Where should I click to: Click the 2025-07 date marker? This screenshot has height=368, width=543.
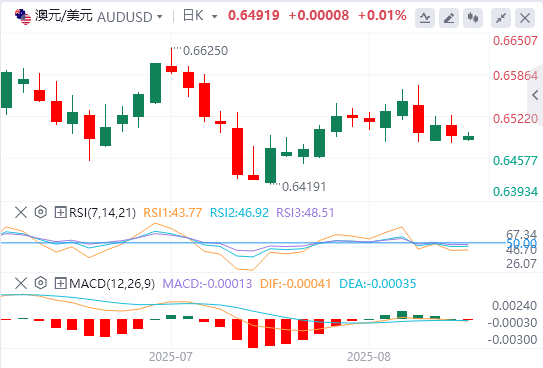(170, 357)
